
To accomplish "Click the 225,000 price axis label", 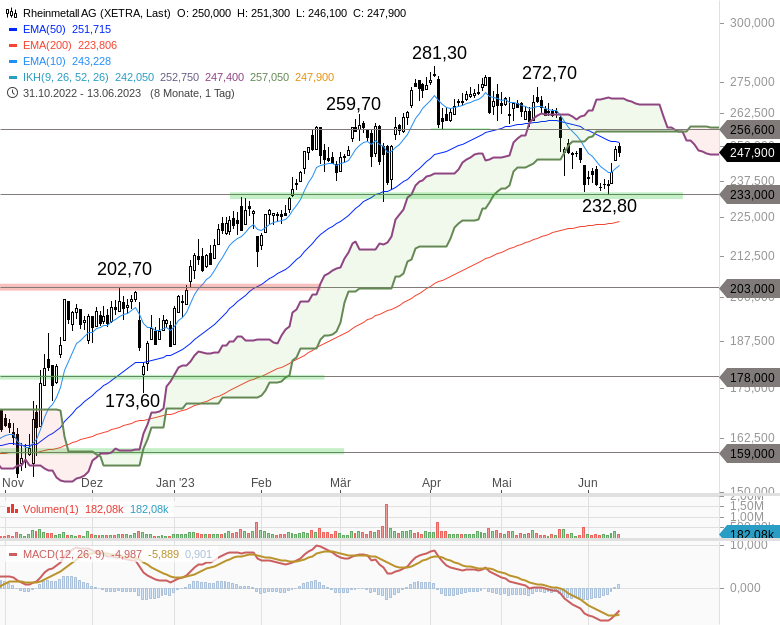I will 752,216.
